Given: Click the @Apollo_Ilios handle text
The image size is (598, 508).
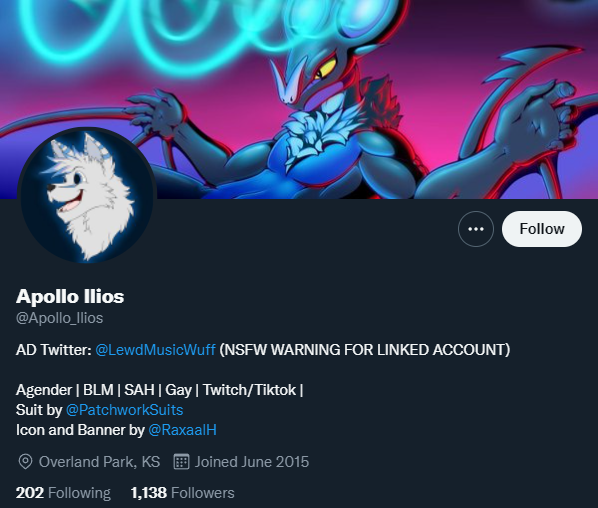Looking at the screenshot, I should point(59,318).
